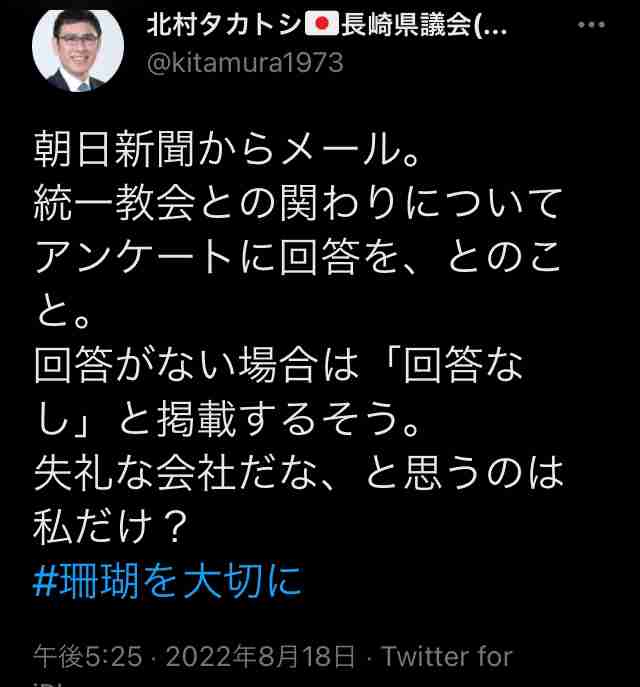The height and width of the screenshot is (687, 640).
Task: Tap the line 失礼な会社だな、と思うのは
Action: 298,472
